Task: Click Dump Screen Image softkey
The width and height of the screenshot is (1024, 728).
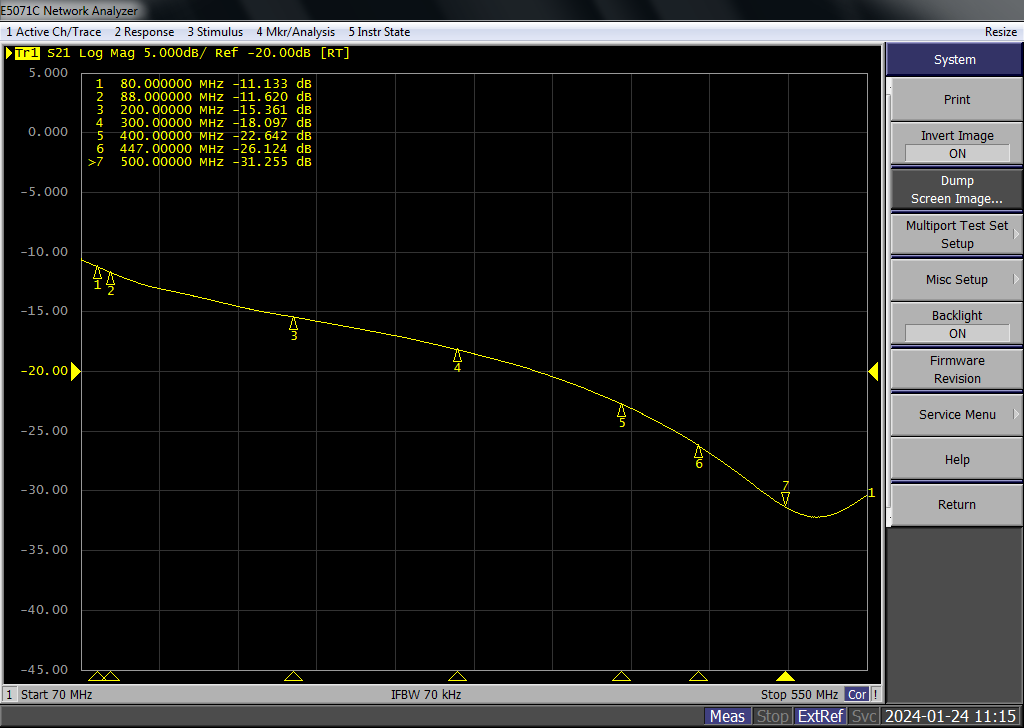Action: pyautogui.click(x=957, y=189)
